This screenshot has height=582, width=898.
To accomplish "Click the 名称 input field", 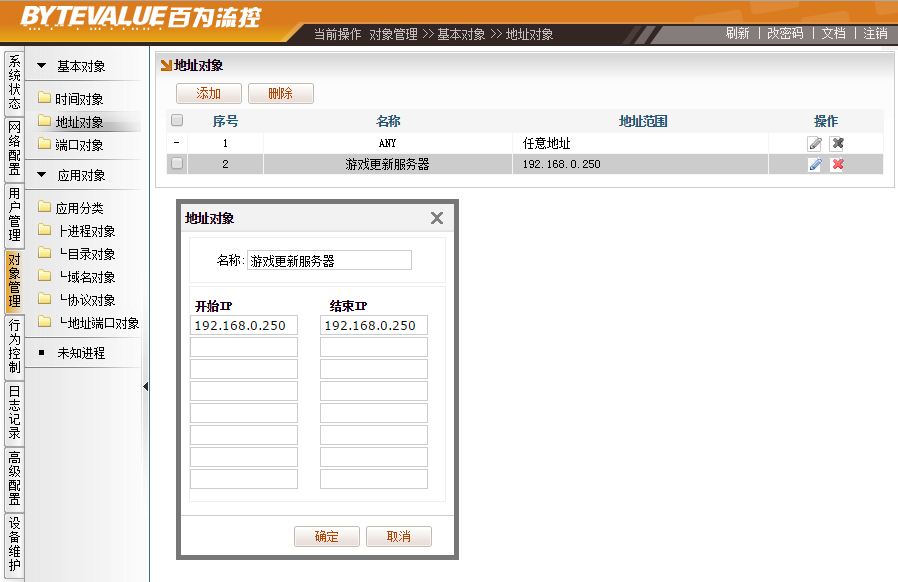I will click(x=329, y=260).
